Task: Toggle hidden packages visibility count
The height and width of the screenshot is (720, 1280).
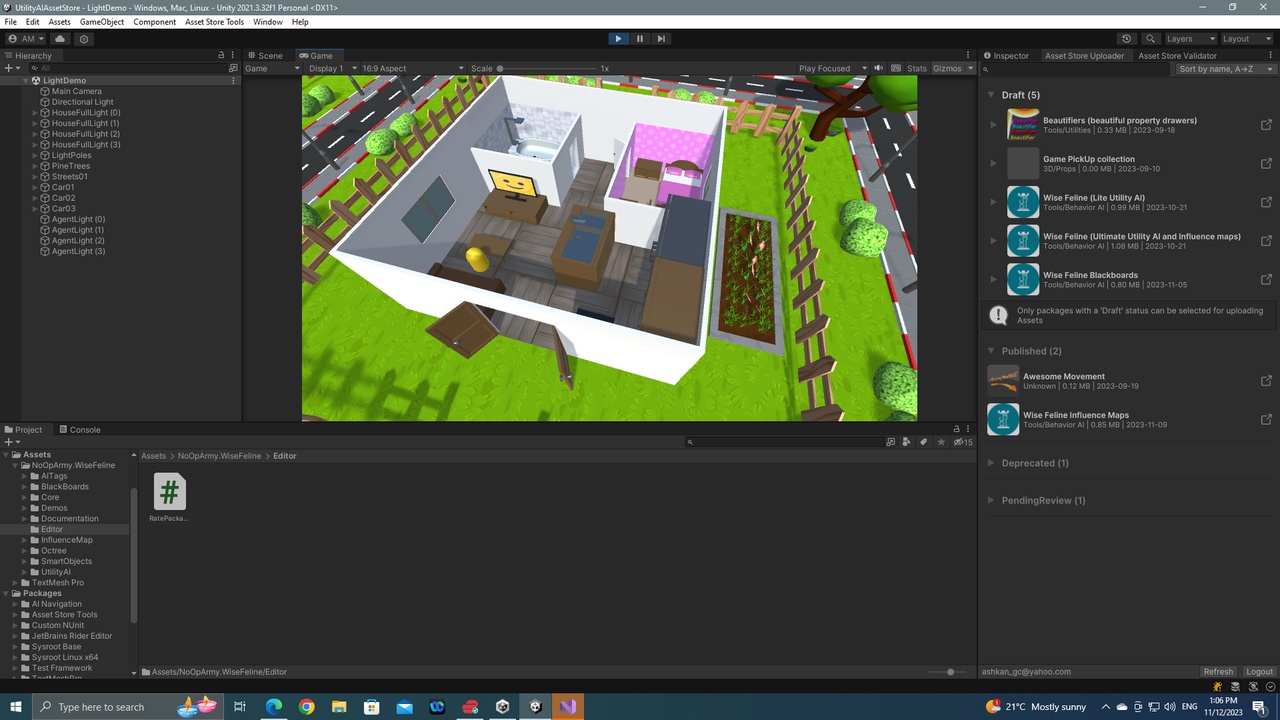Action: point(963,442)
